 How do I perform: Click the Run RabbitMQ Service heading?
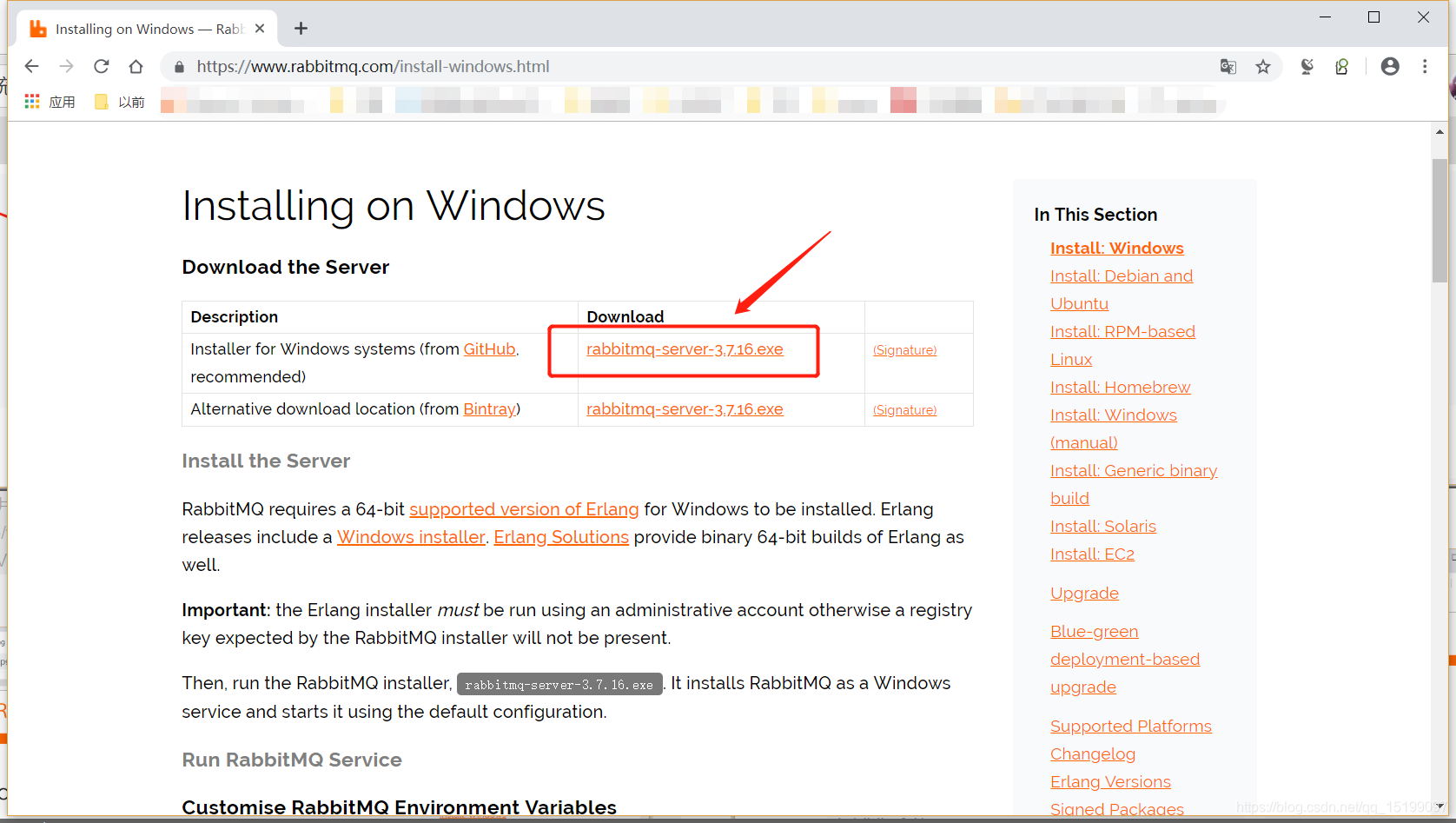point(292,760)
